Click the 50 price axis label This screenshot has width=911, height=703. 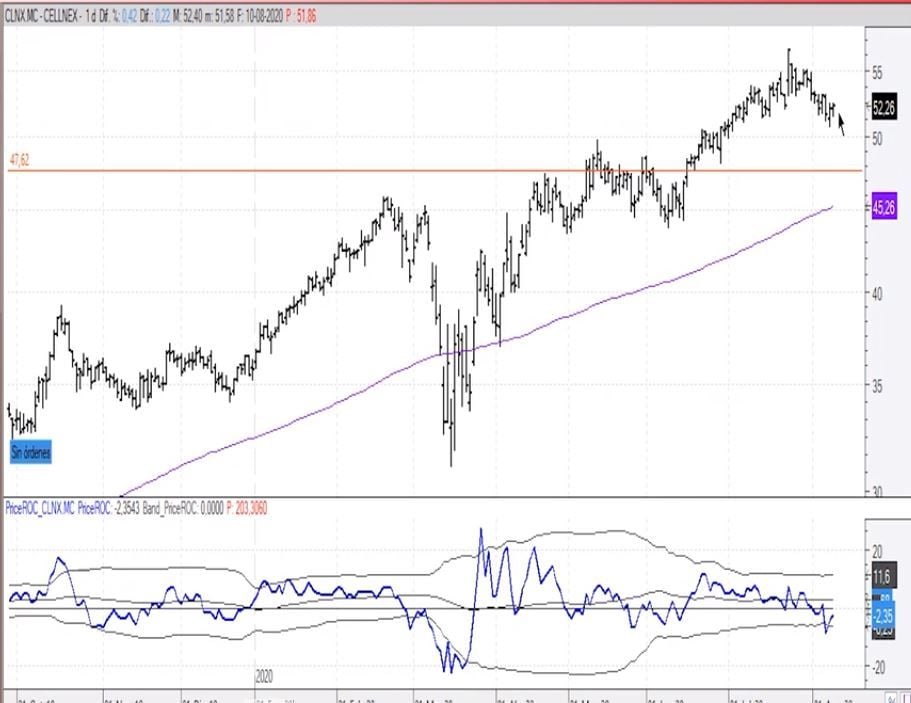point(877,138)
